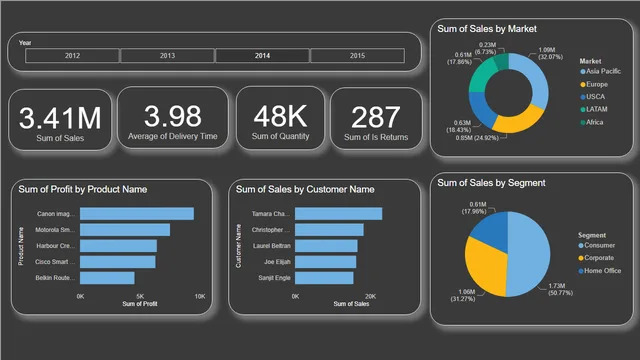Click the Sum of Profit by Product Name title
Image resolution: width=640 pixels, height=360 pixels.
(82, 189)
